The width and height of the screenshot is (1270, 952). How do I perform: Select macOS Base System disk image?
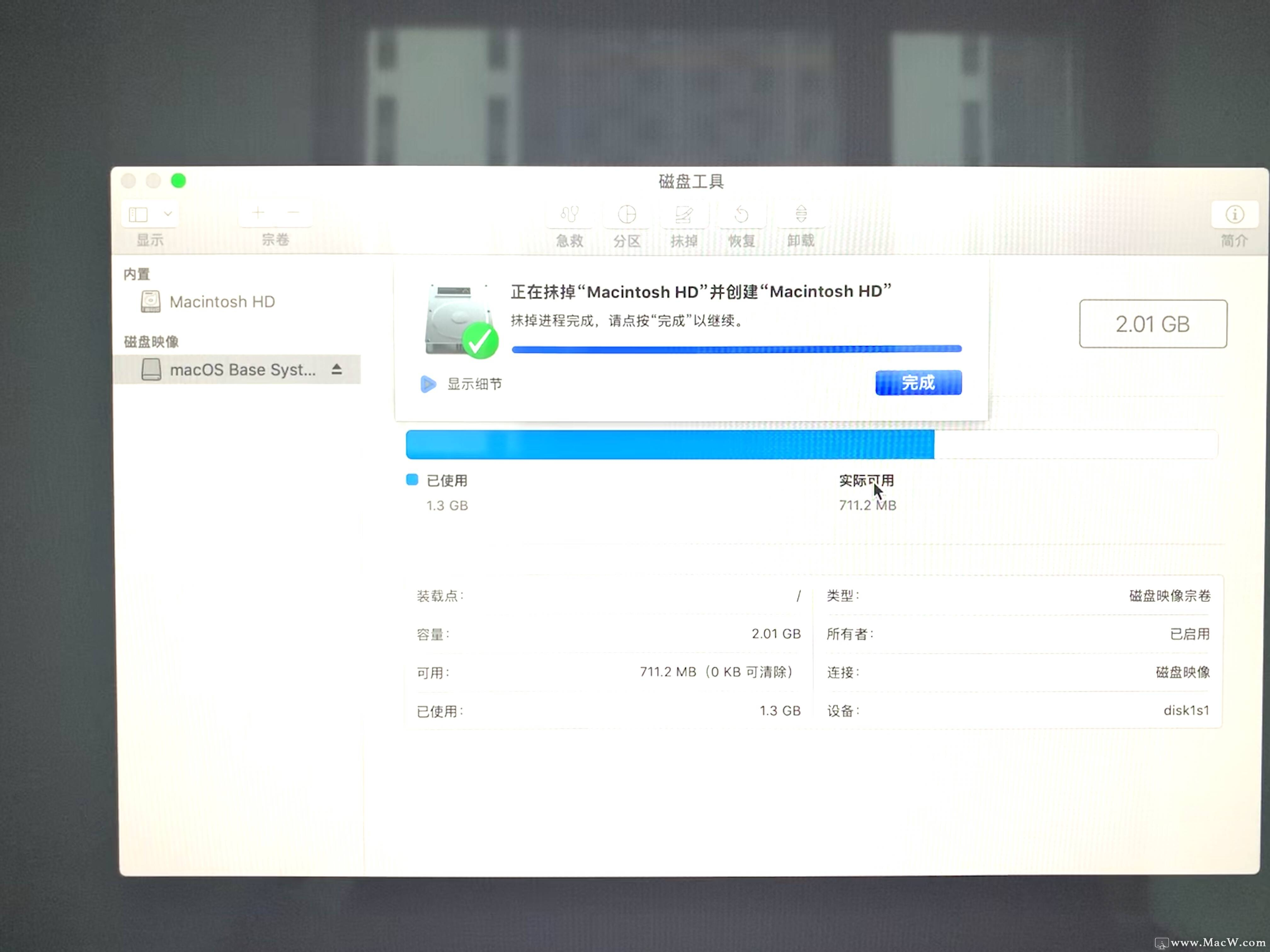(x=242, y=370)
